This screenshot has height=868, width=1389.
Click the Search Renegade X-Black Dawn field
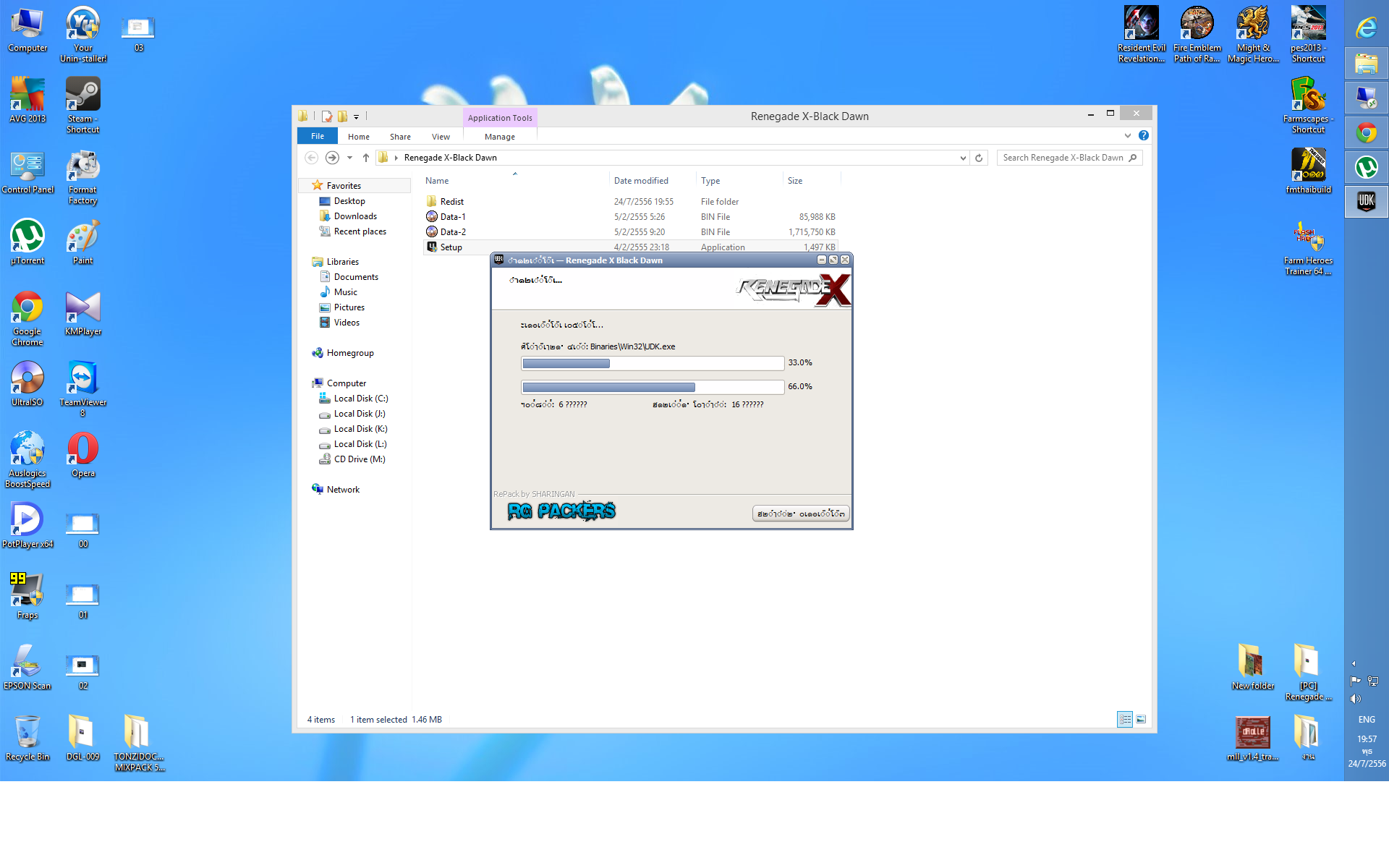coord(1063,158)
